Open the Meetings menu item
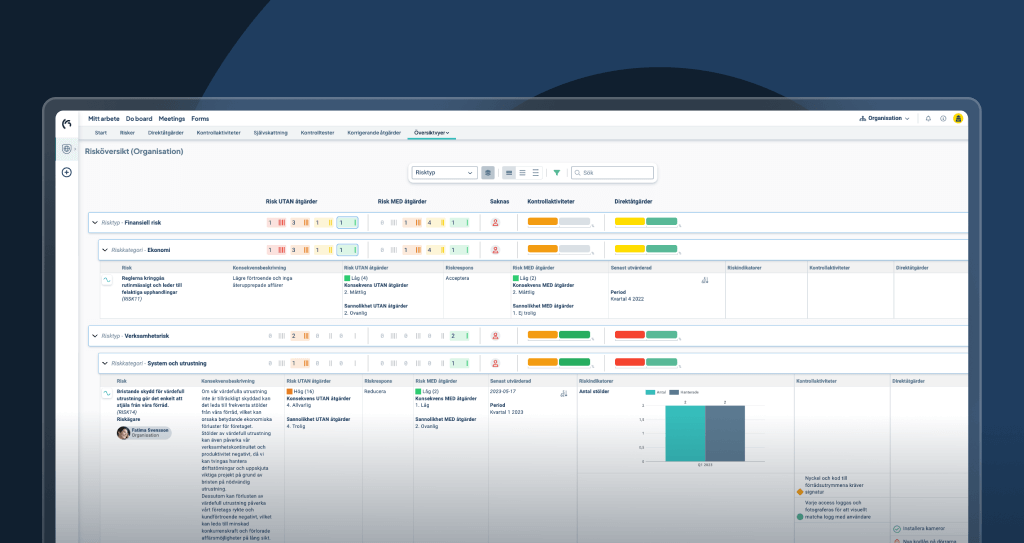1024x543 pixels. coord(171,118)
